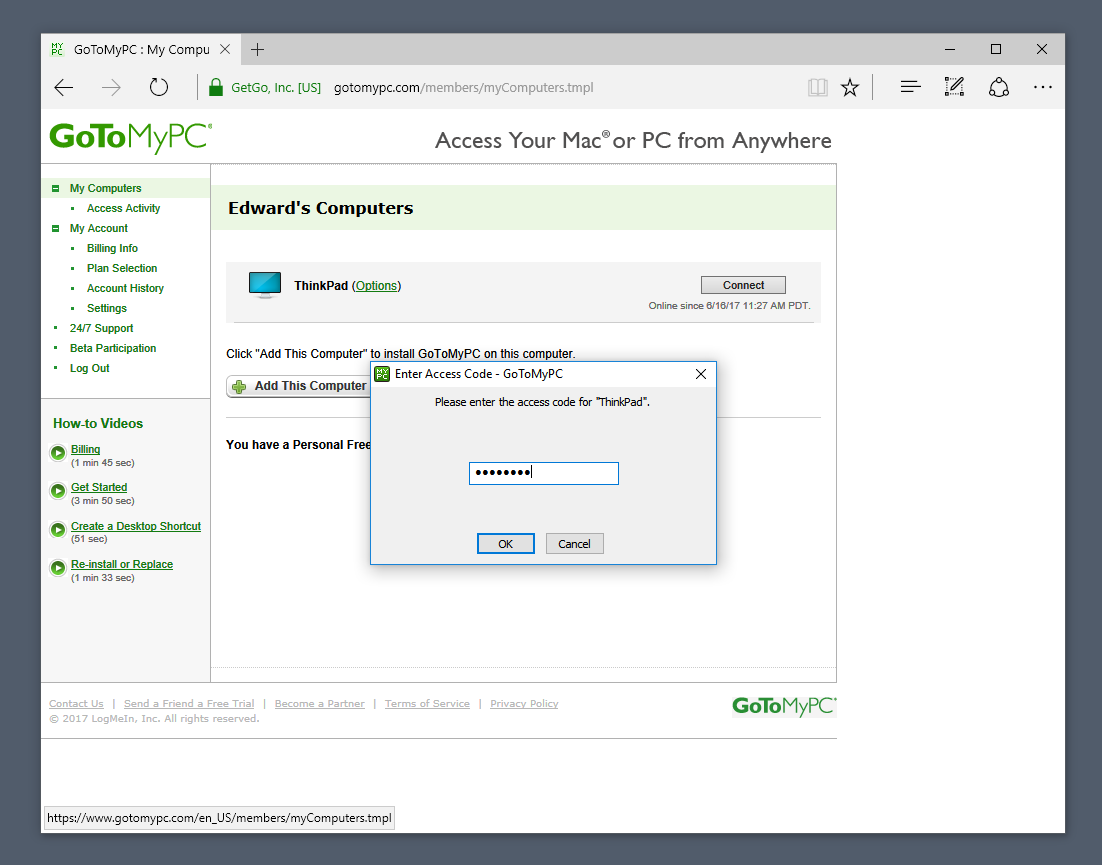Click the browser forward arrow
The height and width of the screenshot is (865, 1102).
(x=111, y=87)
